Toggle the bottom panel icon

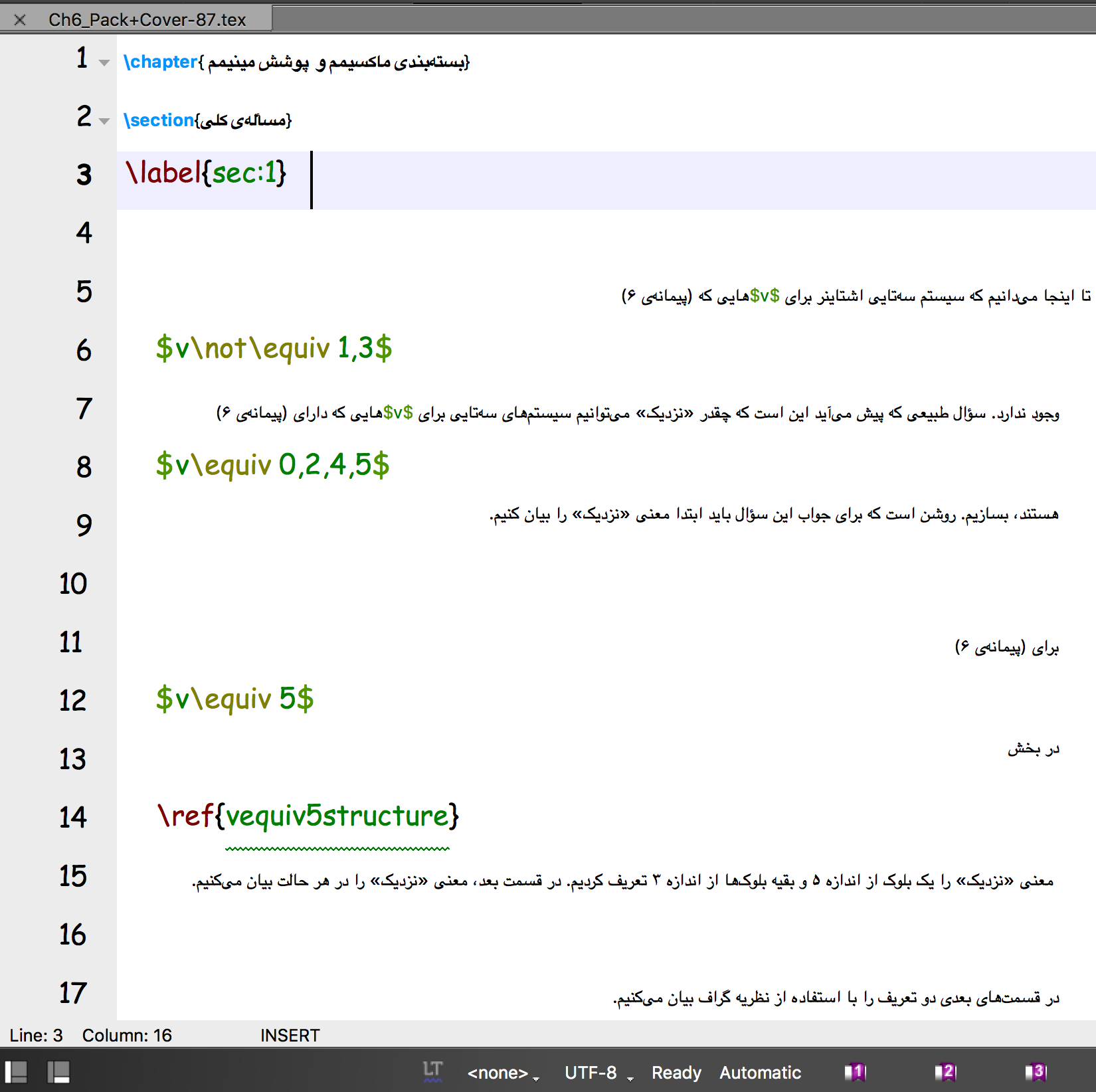(x=58, y=1071)
